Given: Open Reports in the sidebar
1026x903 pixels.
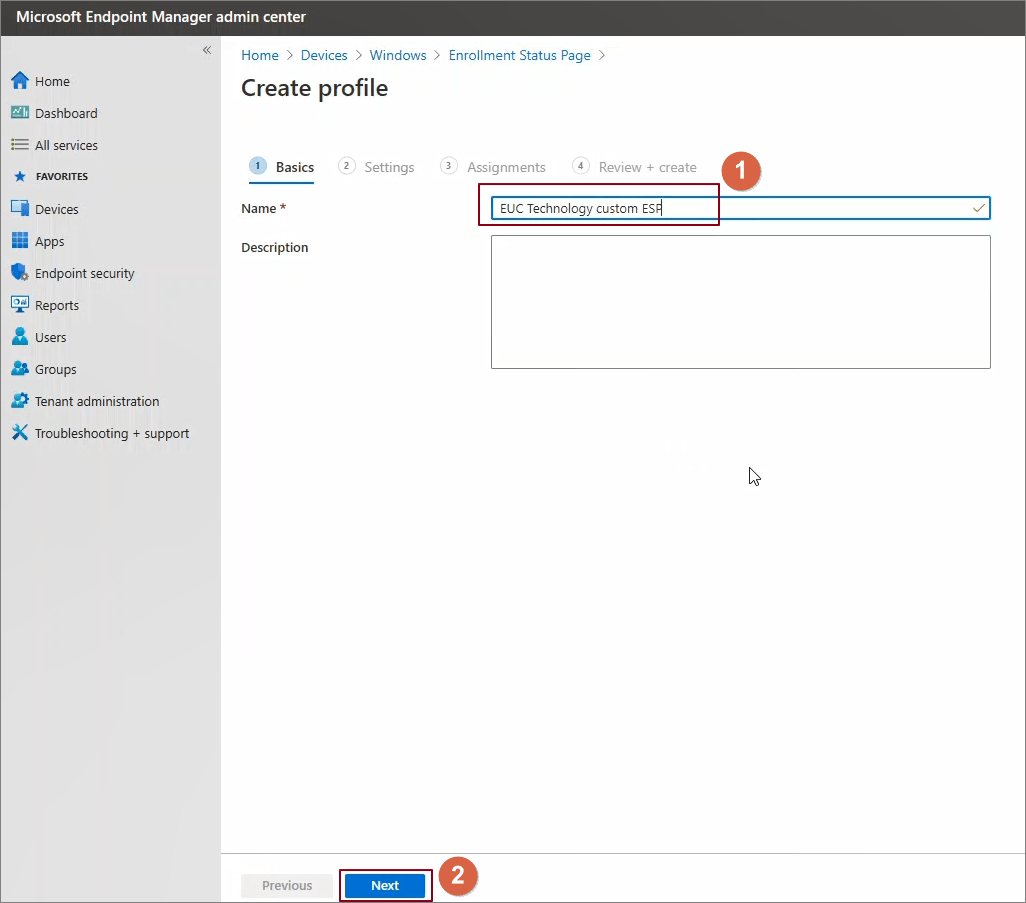Looking at the screenshot, I should click(x=57, y=306).
